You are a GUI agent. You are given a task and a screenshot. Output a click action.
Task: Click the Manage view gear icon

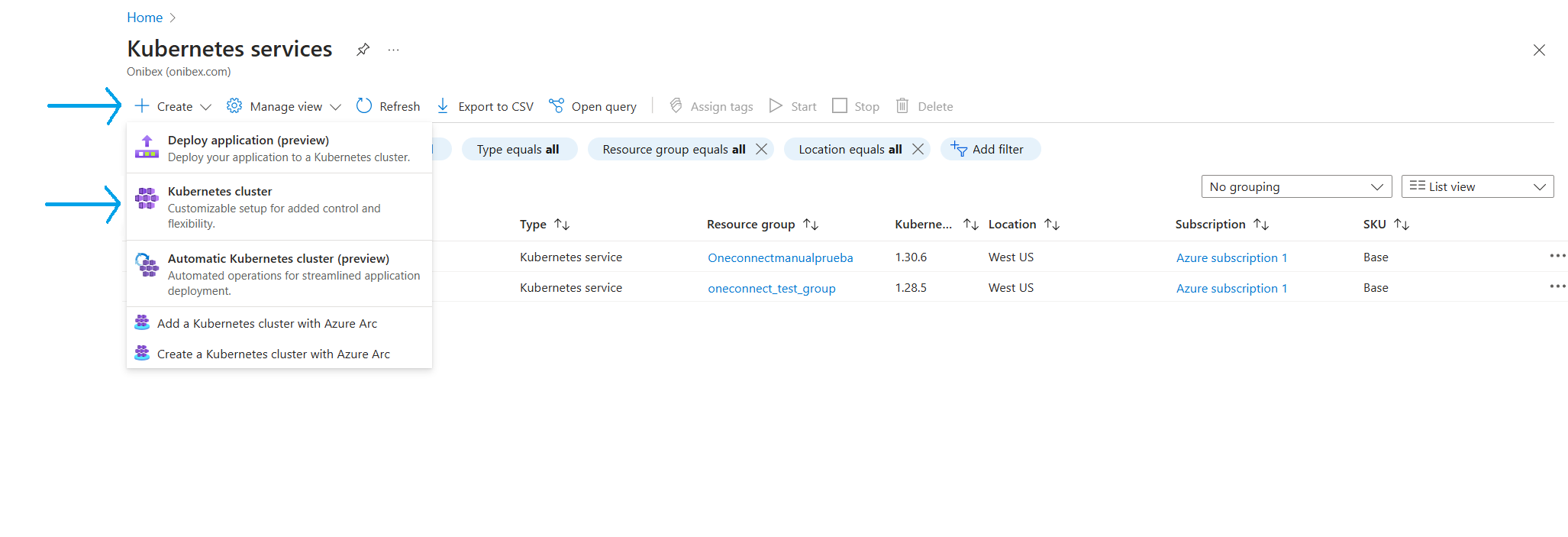pyautogui.click(x=234, y=106)
